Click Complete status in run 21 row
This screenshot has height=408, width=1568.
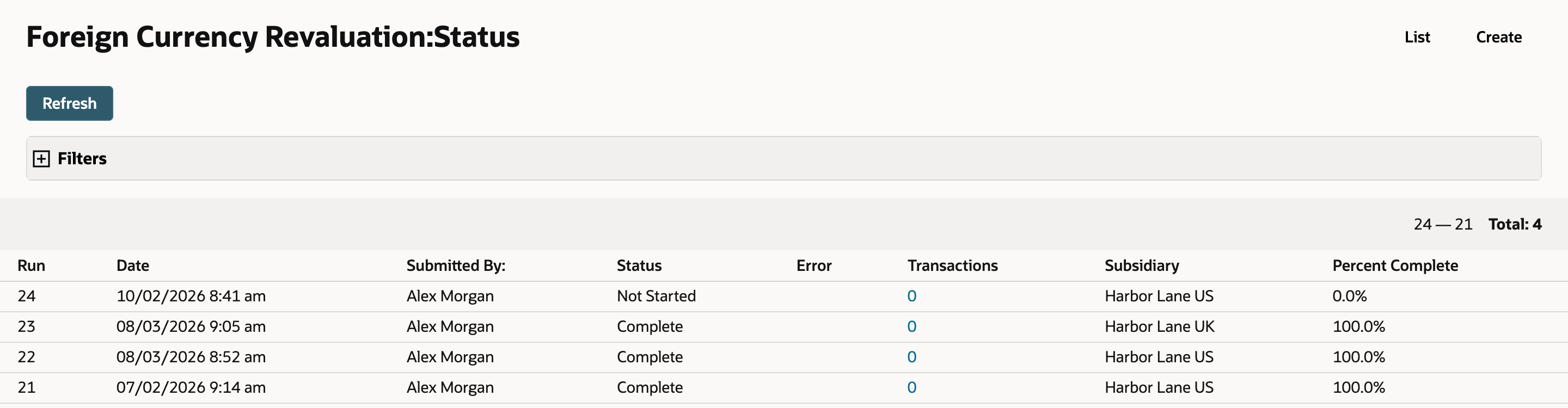[650, 387]
